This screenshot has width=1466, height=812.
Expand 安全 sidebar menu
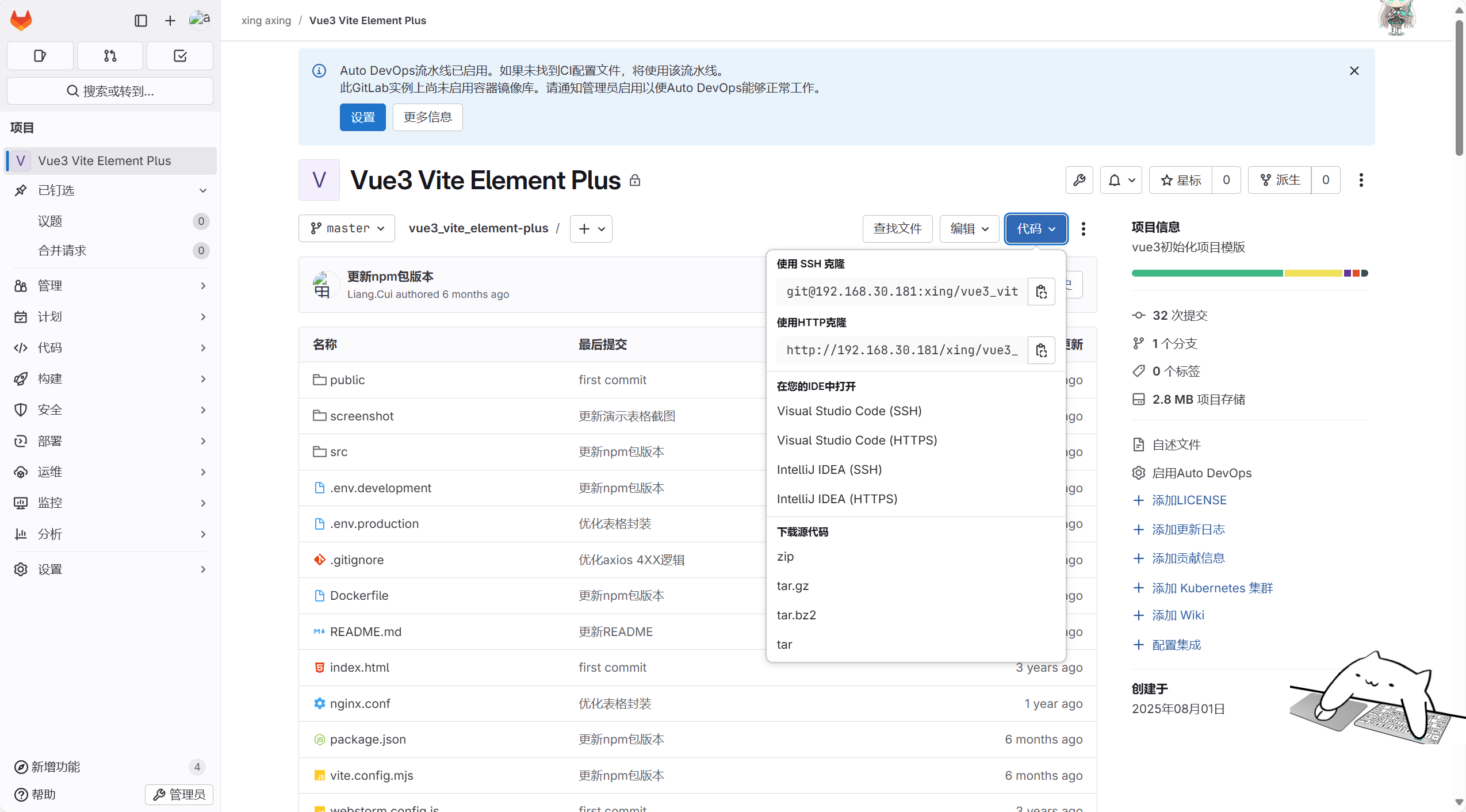coord(110,410)
